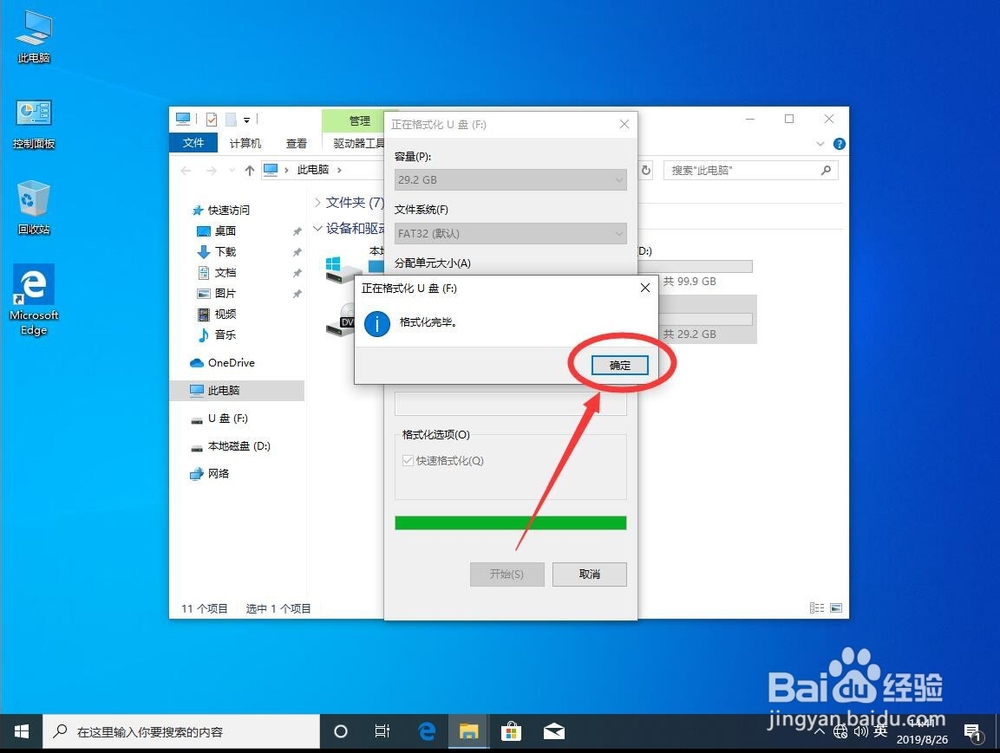The width and height of the screenshot is (1000, 753).
Task: Open Edge from the taskbar
Action: [x=427, y=731]
